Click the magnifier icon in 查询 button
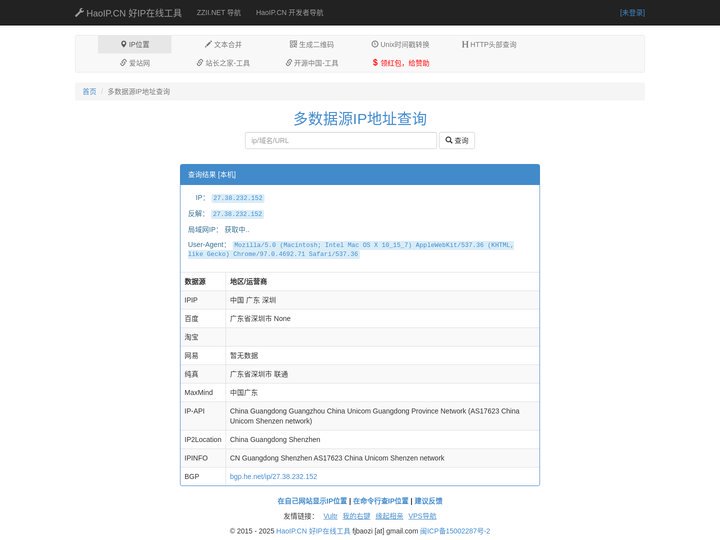Viewport: 720px width, 540px height. (x=449, y=140)
